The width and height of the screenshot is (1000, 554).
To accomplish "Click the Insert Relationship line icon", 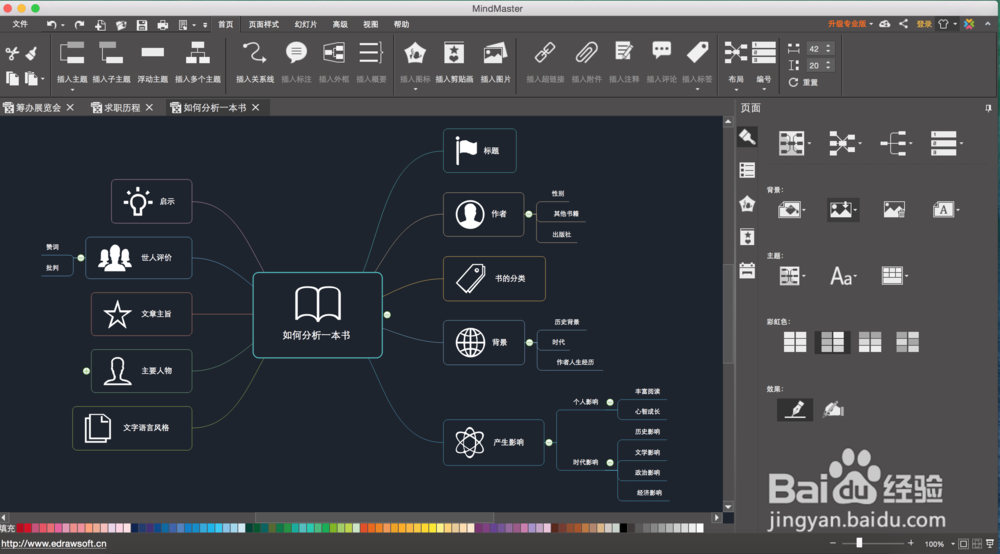I will click(254, 53).
